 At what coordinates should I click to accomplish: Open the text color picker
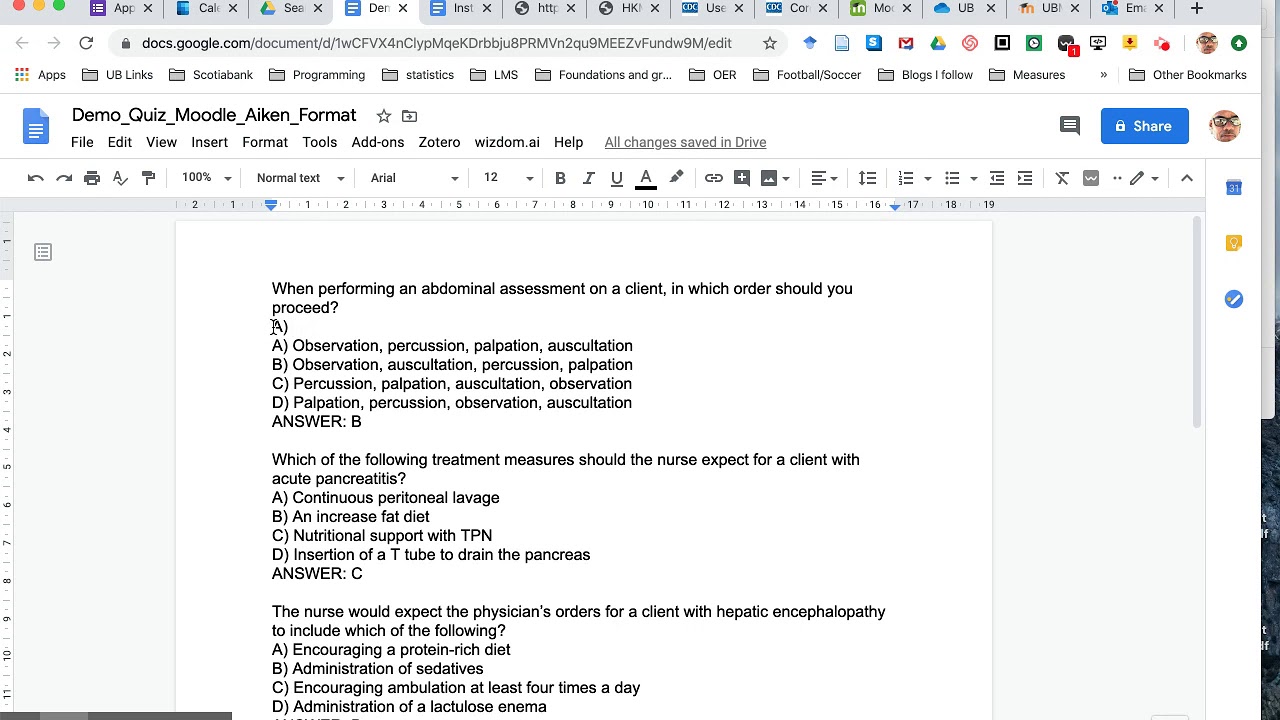[646, 178]
